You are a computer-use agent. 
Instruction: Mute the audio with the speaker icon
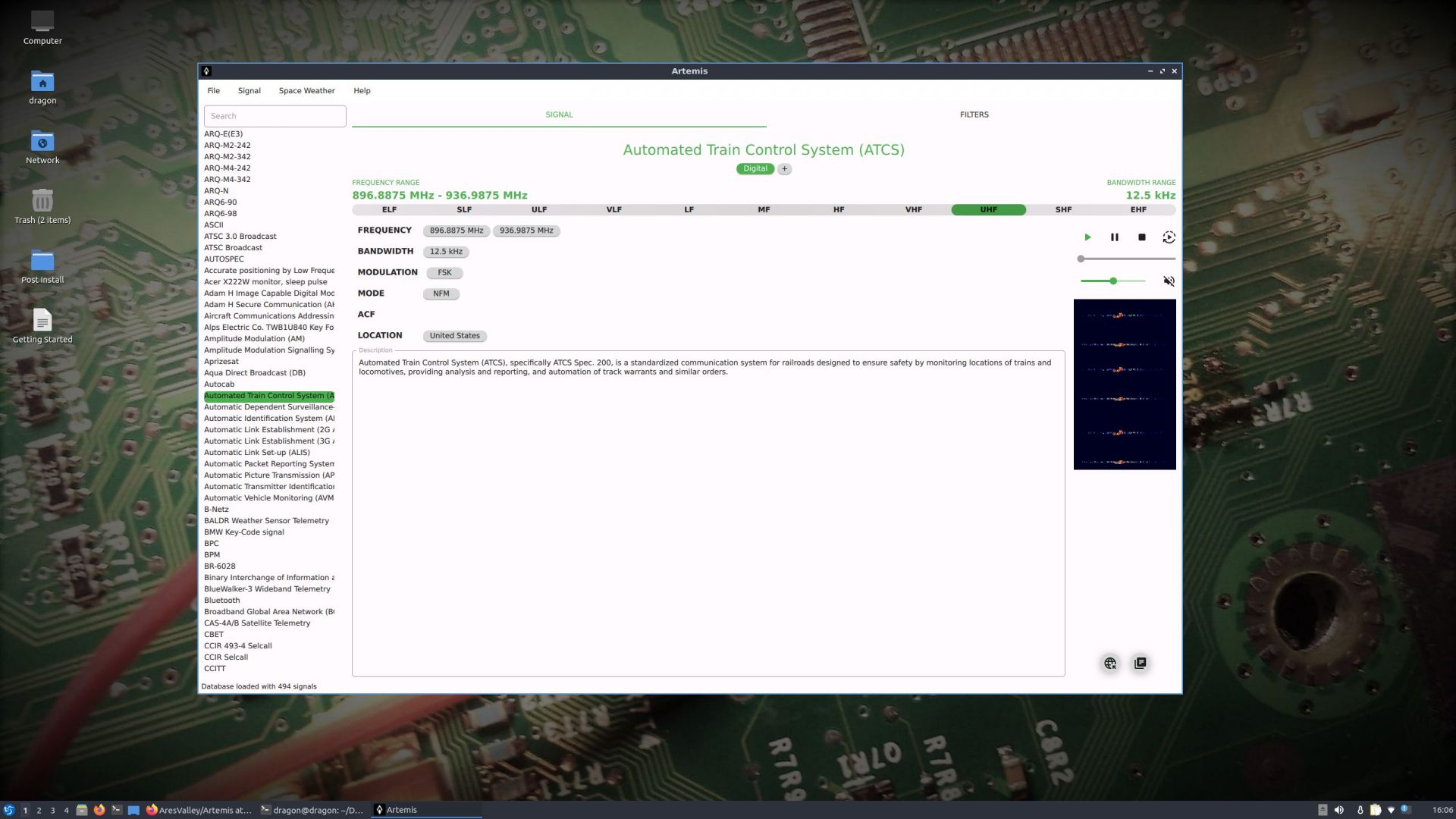(1168, 281)
